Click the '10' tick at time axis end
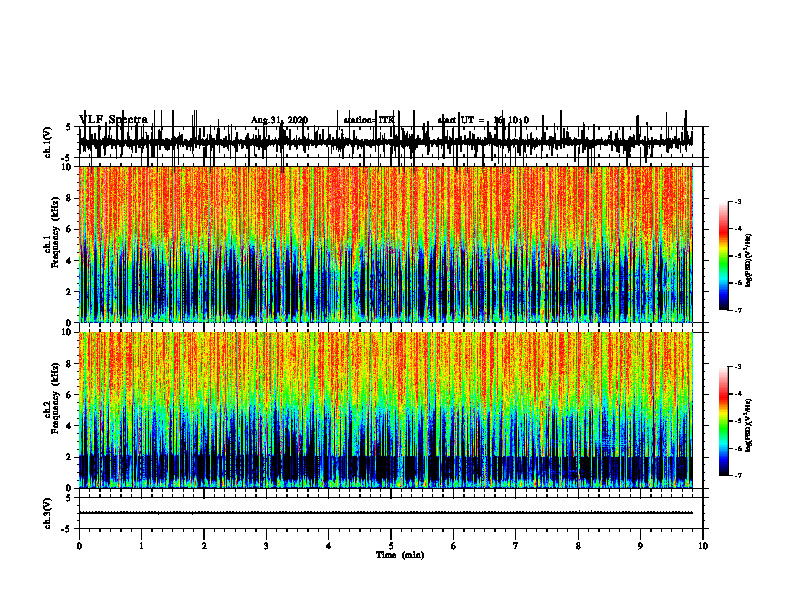This screenshot has width=792, height=612. click(703, 546)
